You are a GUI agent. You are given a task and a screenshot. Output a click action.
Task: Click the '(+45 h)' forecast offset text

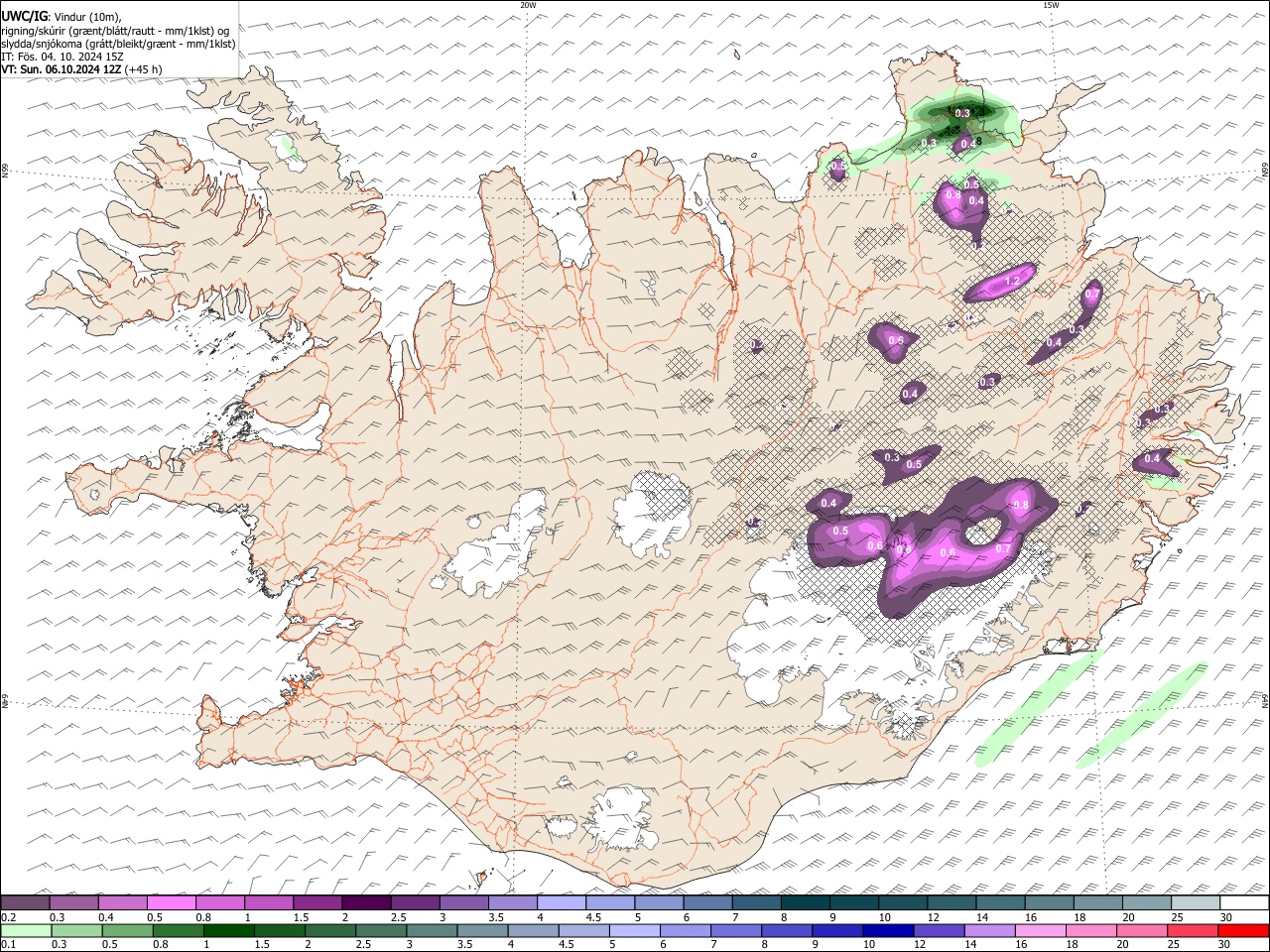pyautogui.click(x=143, y=69)
